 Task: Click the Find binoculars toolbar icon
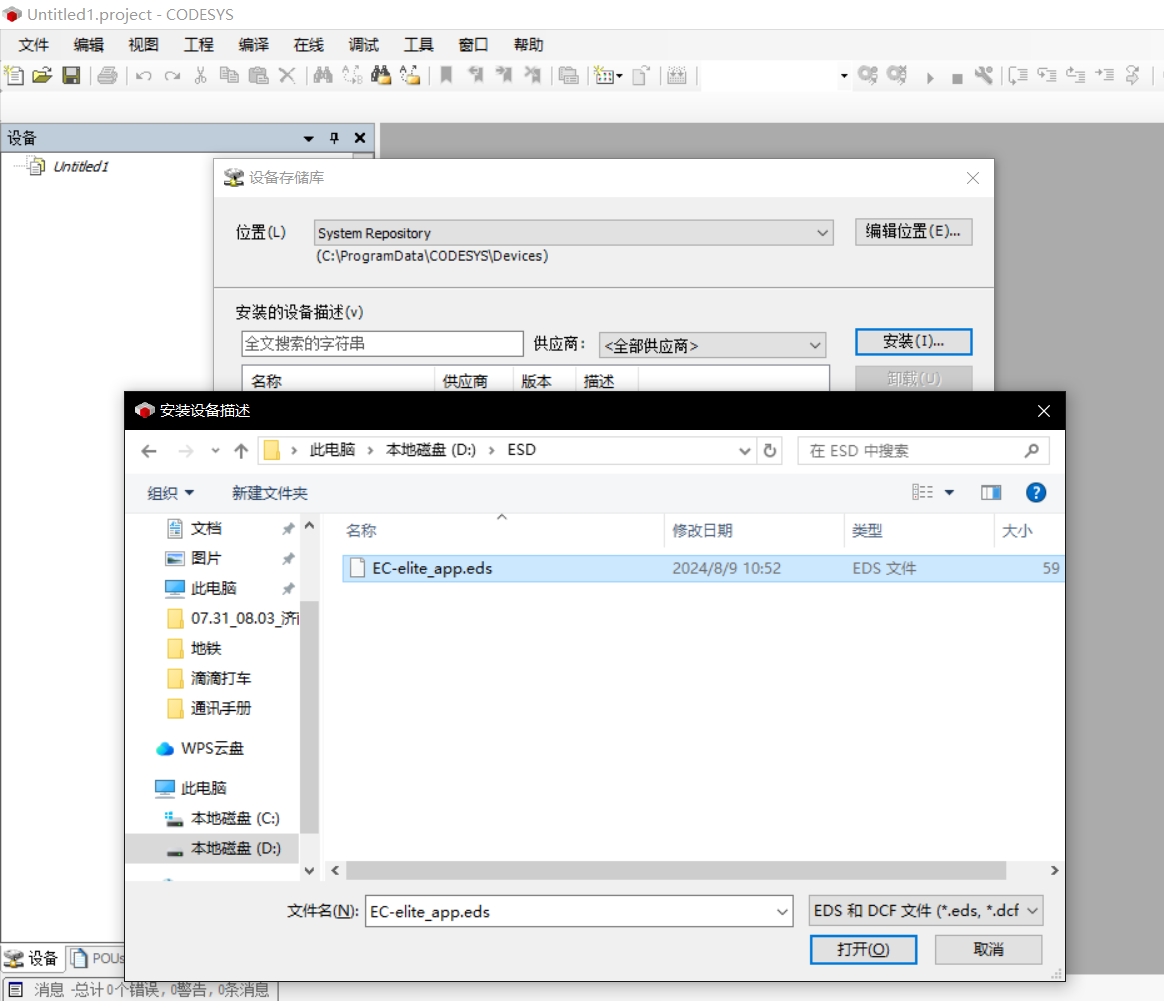322,75
